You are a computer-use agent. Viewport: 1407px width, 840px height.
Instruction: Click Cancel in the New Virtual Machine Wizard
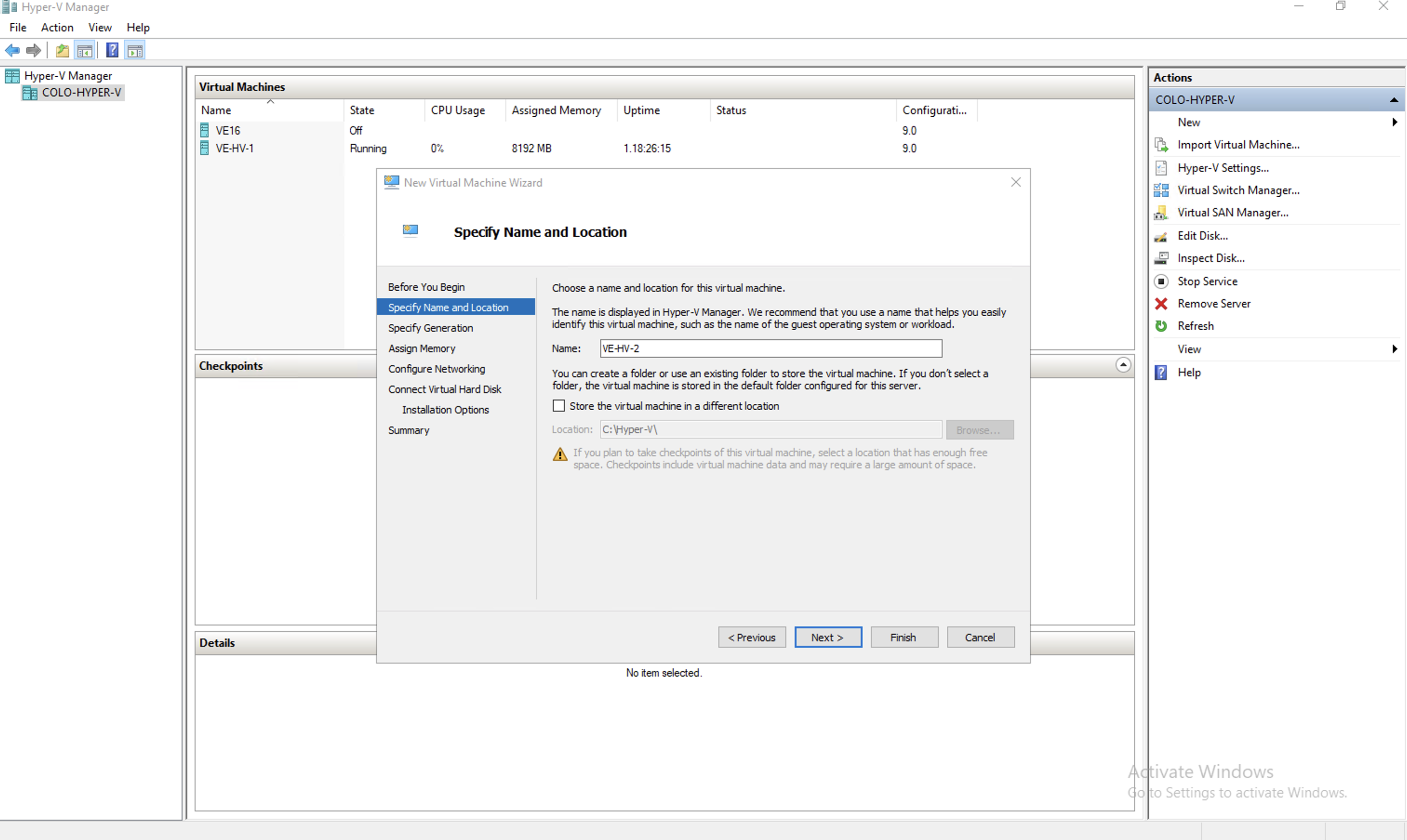pyautogui.click(x=980, y=637)
